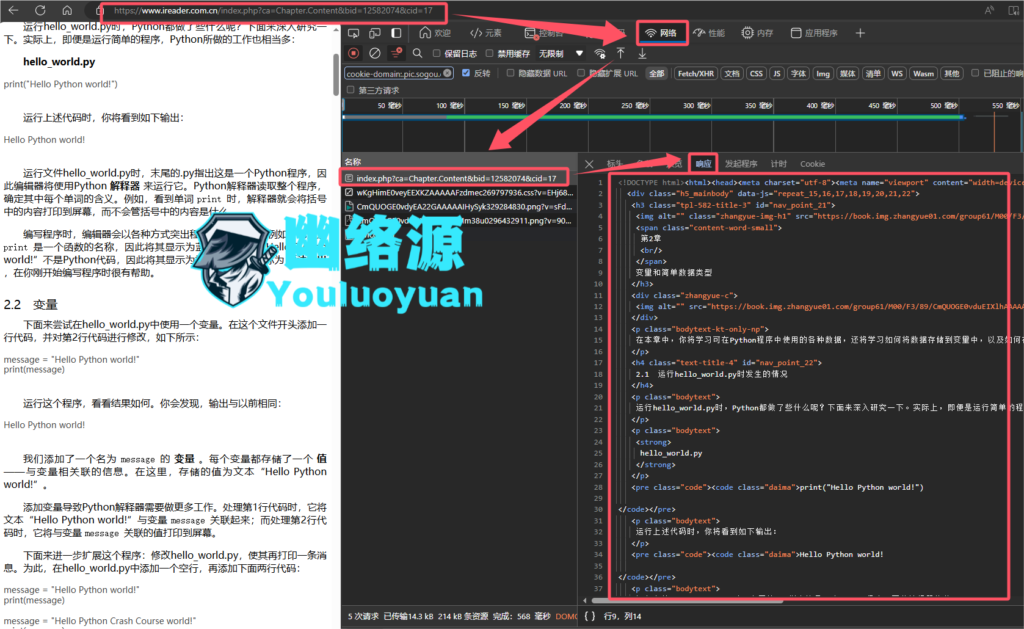1024x629 pixels.
Task: Filter requests by CSS
Action: click(x=756, y=74)
